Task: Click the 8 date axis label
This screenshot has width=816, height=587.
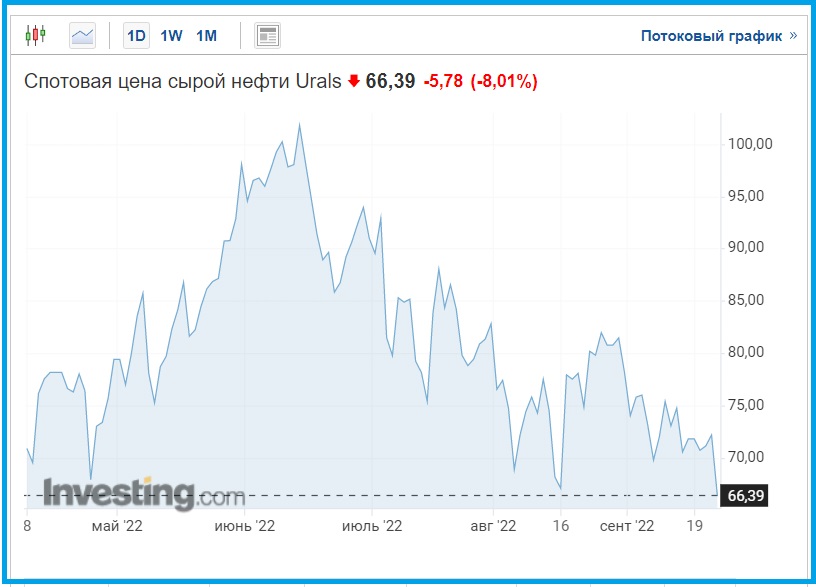Action: (x=27, y=526)
